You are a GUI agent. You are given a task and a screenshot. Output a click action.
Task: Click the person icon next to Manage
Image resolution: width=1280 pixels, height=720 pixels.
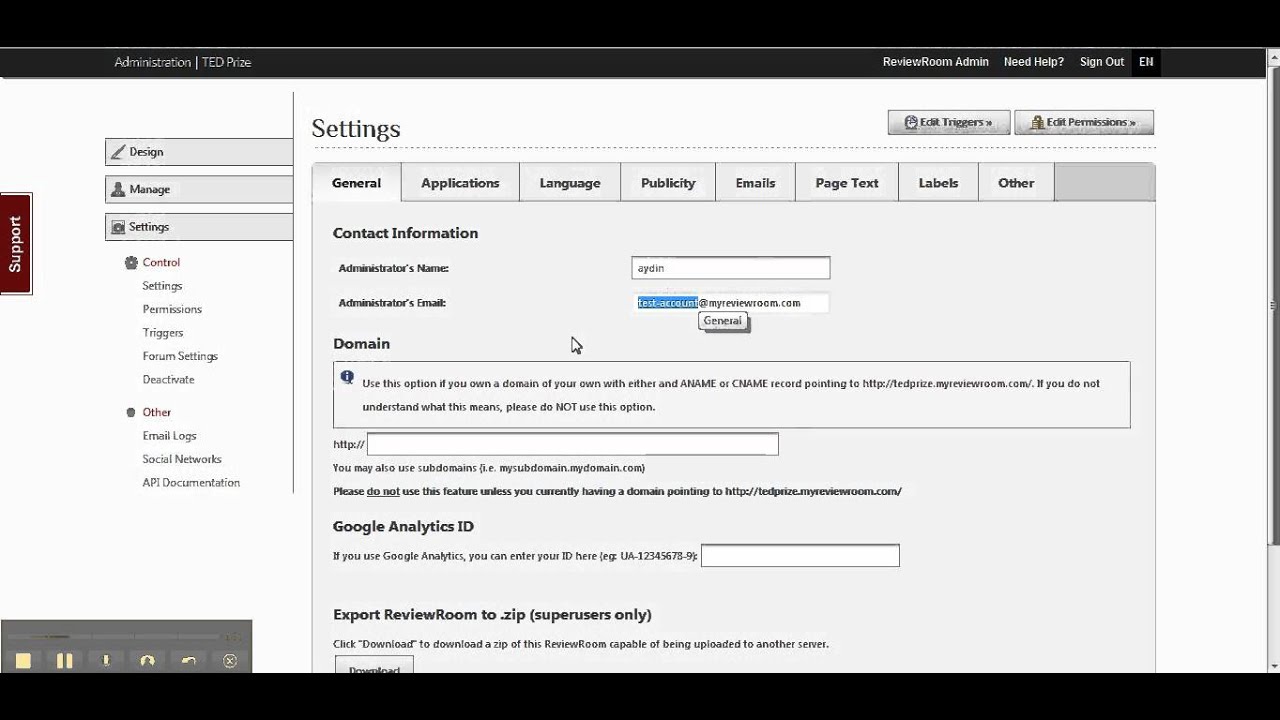(119, 189)
